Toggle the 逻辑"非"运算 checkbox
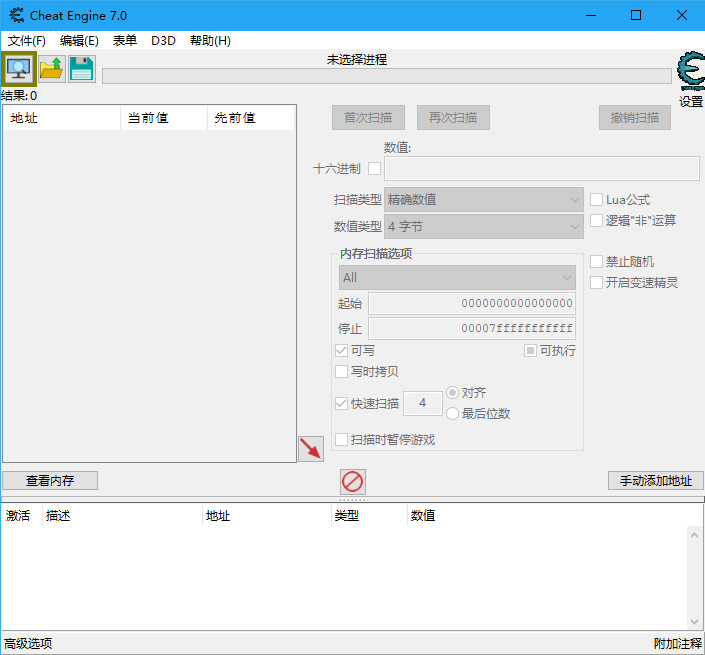 click(596, 220)
